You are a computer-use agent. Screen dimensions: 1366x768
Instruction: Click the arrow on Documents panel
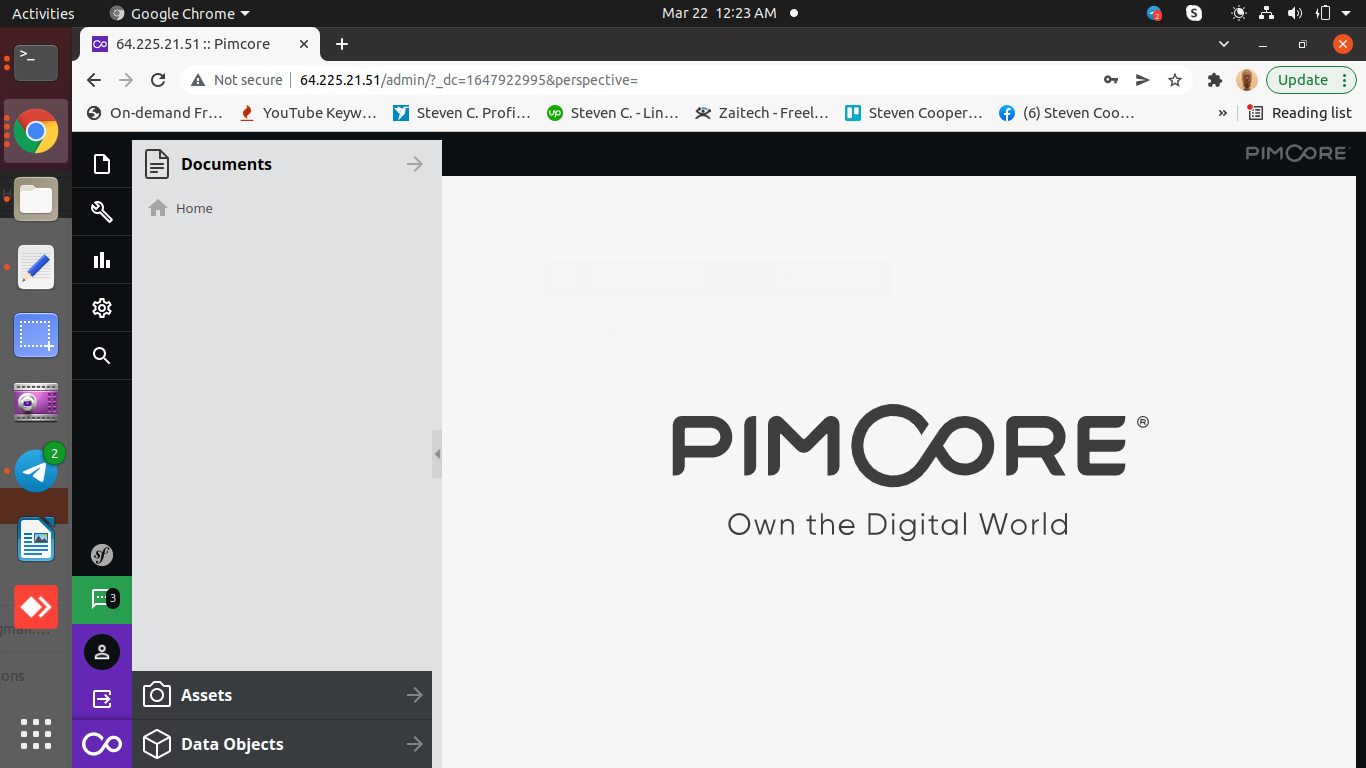(x=415, y=164)
